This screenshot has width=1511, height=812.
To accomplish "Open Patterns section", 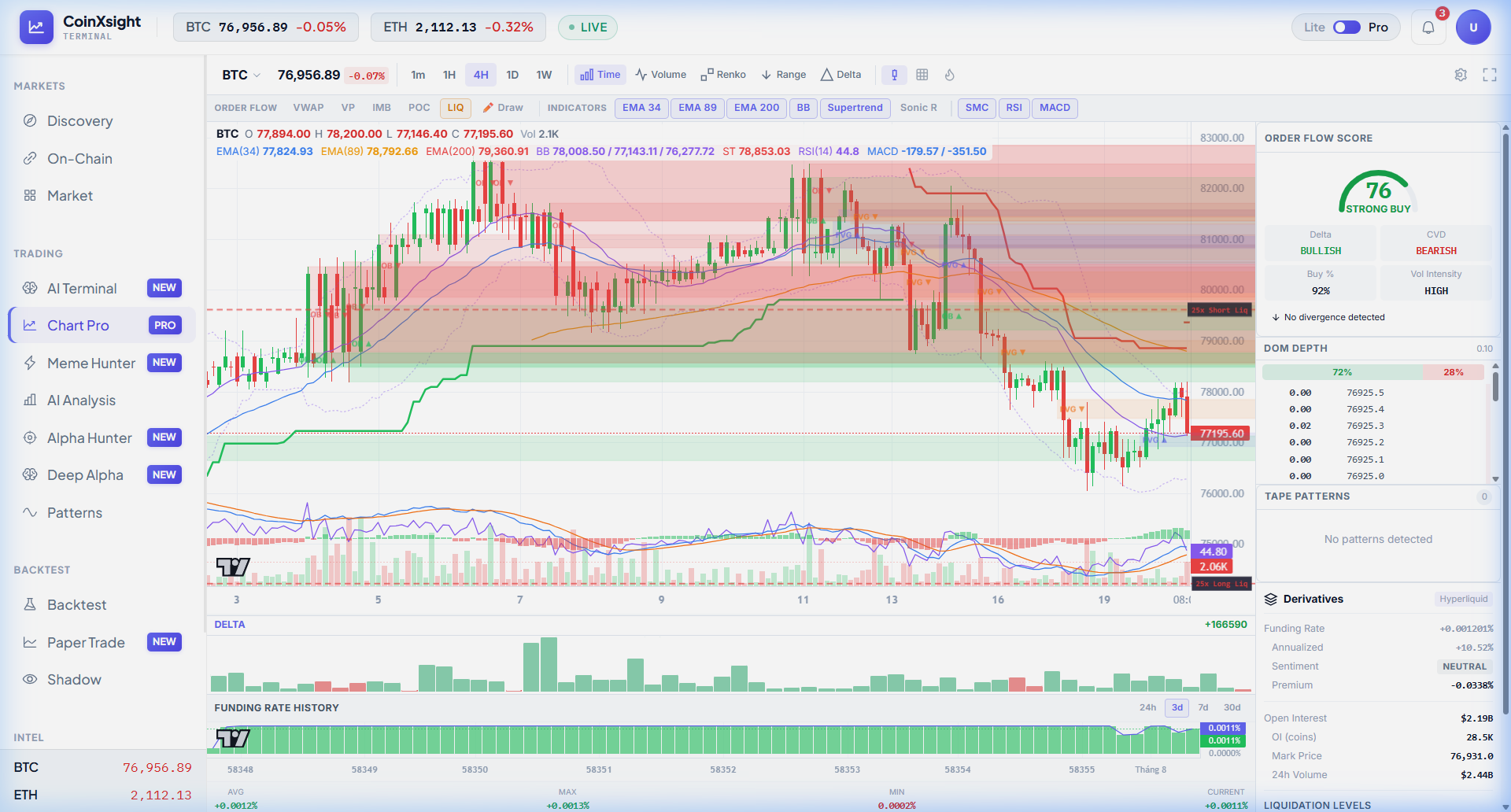I will coord(102,513).
